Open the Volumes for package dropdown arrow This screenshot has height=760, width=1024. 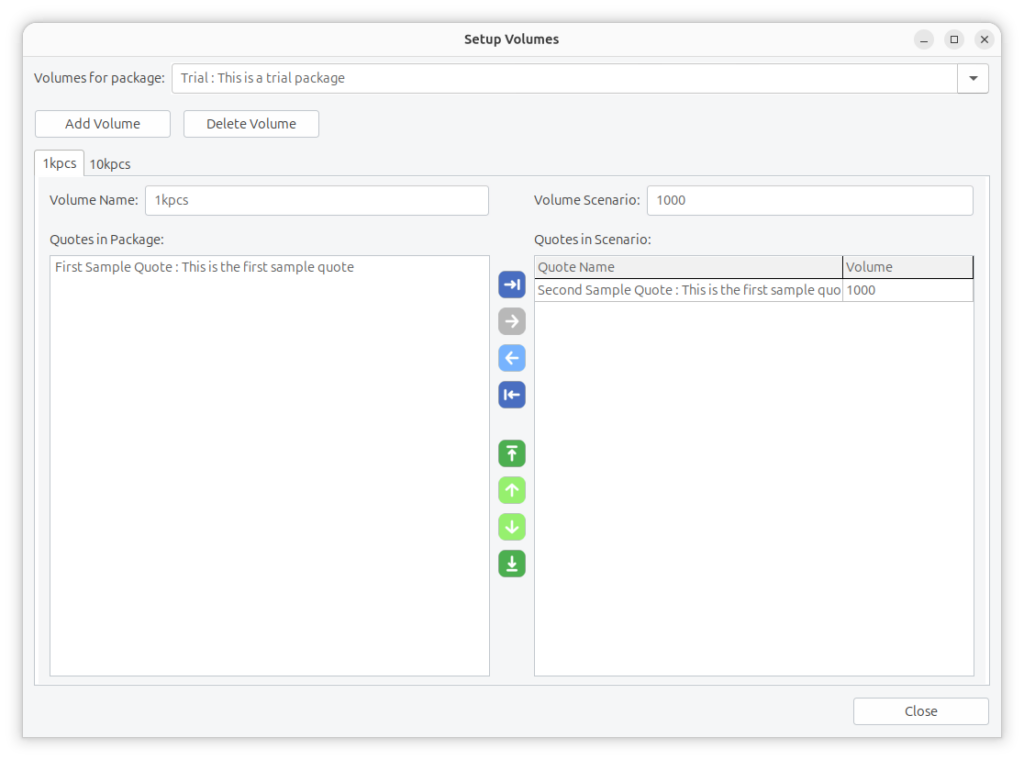point(973,78)
